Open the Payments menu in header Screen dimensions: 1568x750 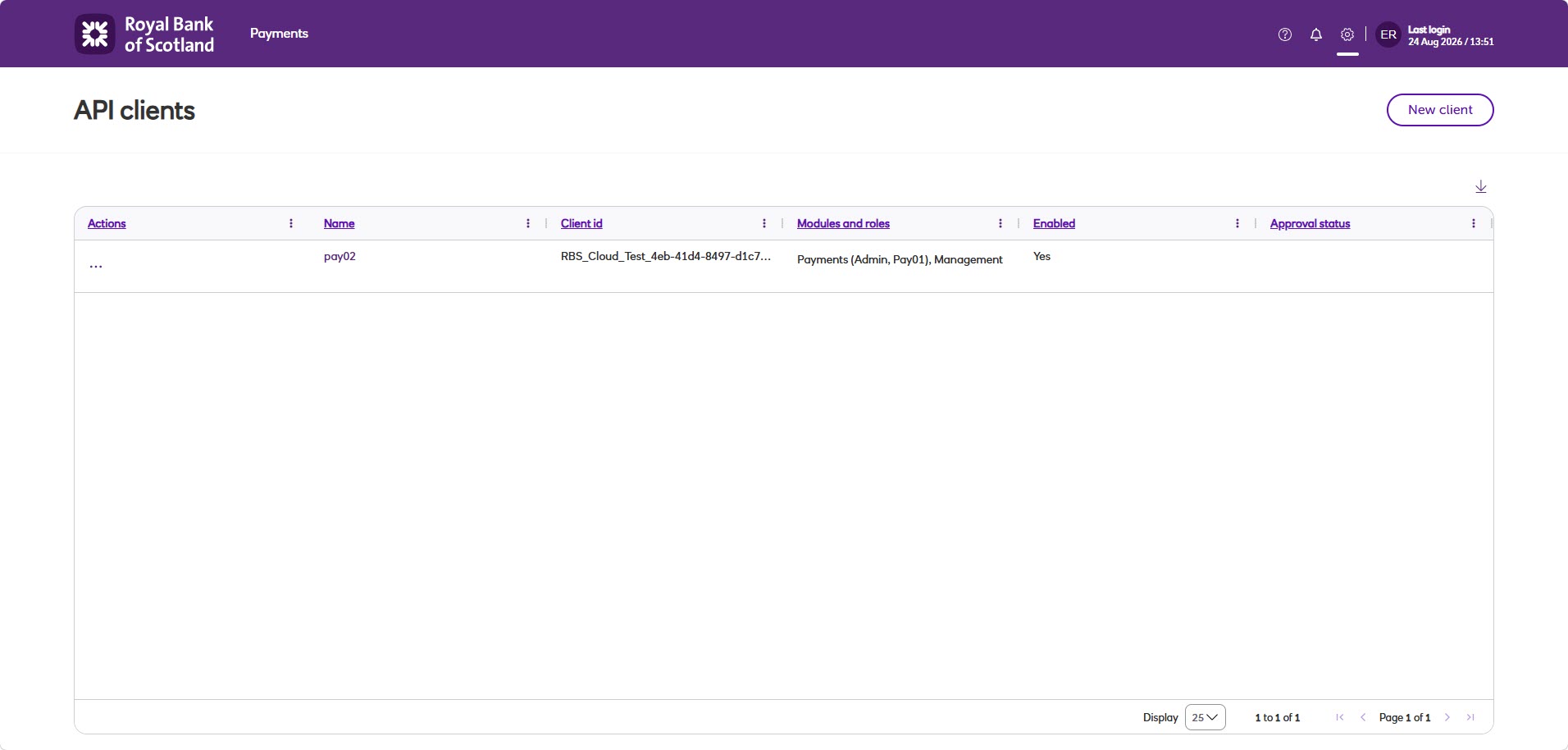[279, 34]
